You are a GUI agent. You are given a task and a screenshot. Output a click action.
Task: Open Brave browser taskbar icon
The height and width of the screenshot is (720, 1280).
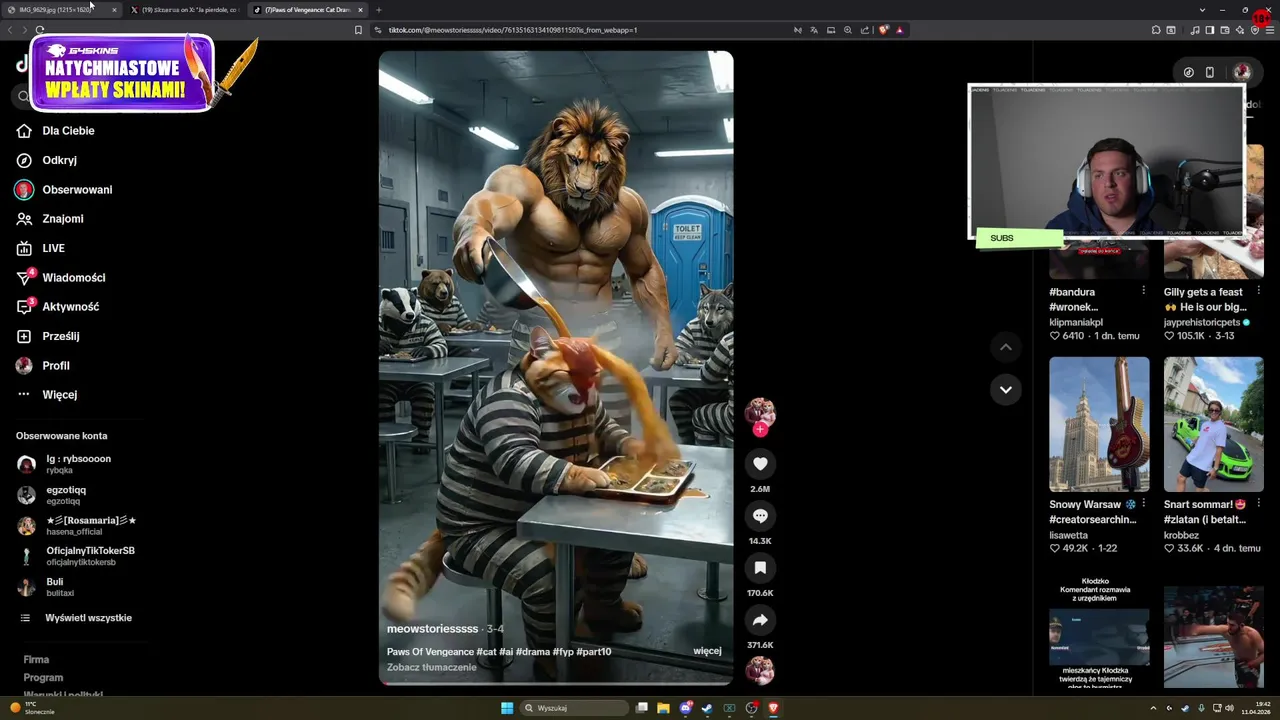click(x=773, y=708)
